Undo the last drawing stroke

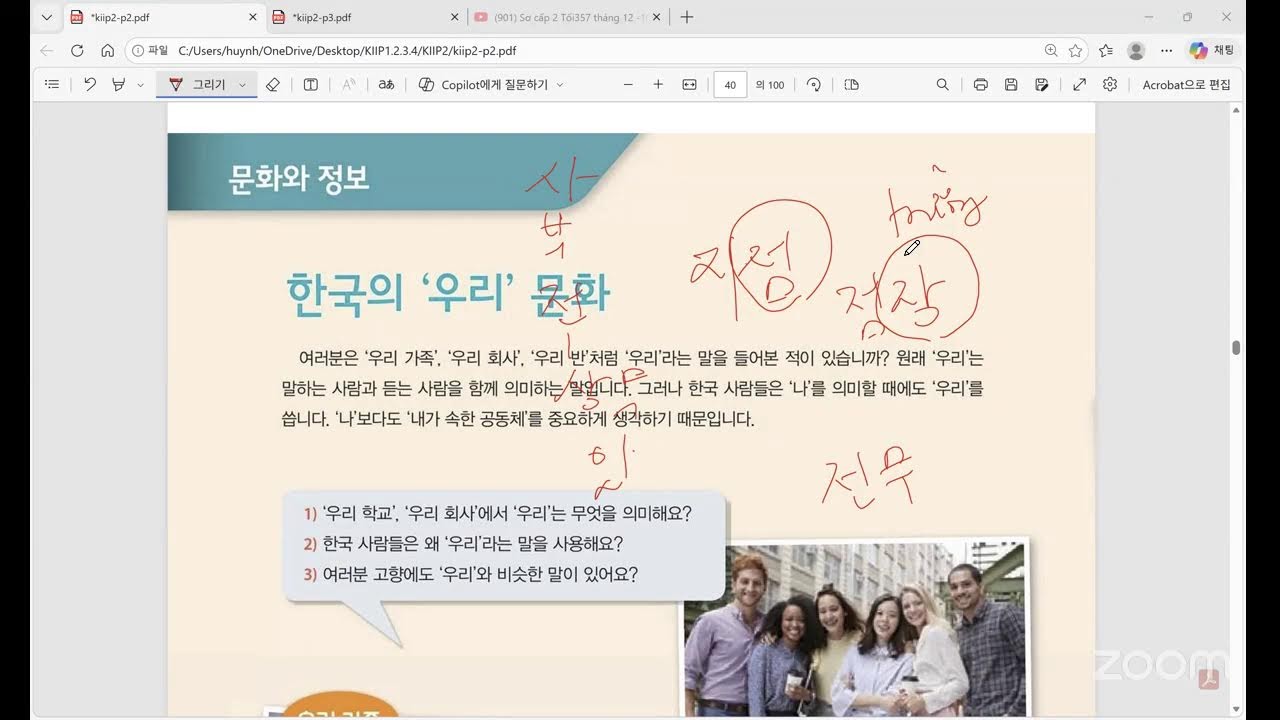coord(90,85)
